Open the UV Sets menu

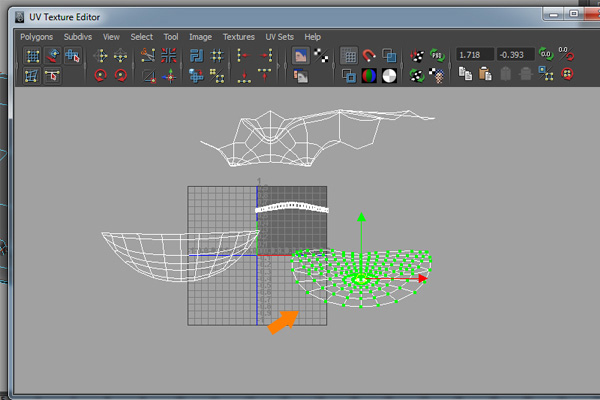pyautogui.click(x=280, y=37)
